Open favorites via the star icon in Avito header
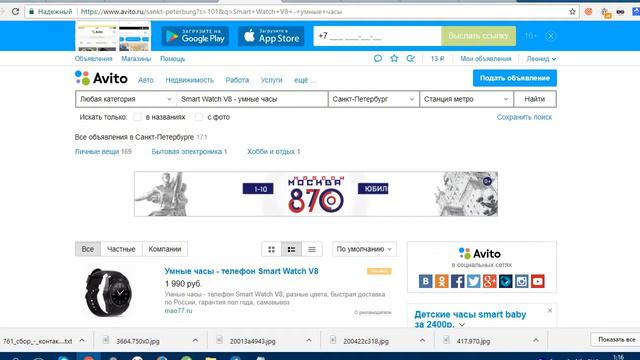The height and width of the screenshot is (360, 640). coord(394,58)
